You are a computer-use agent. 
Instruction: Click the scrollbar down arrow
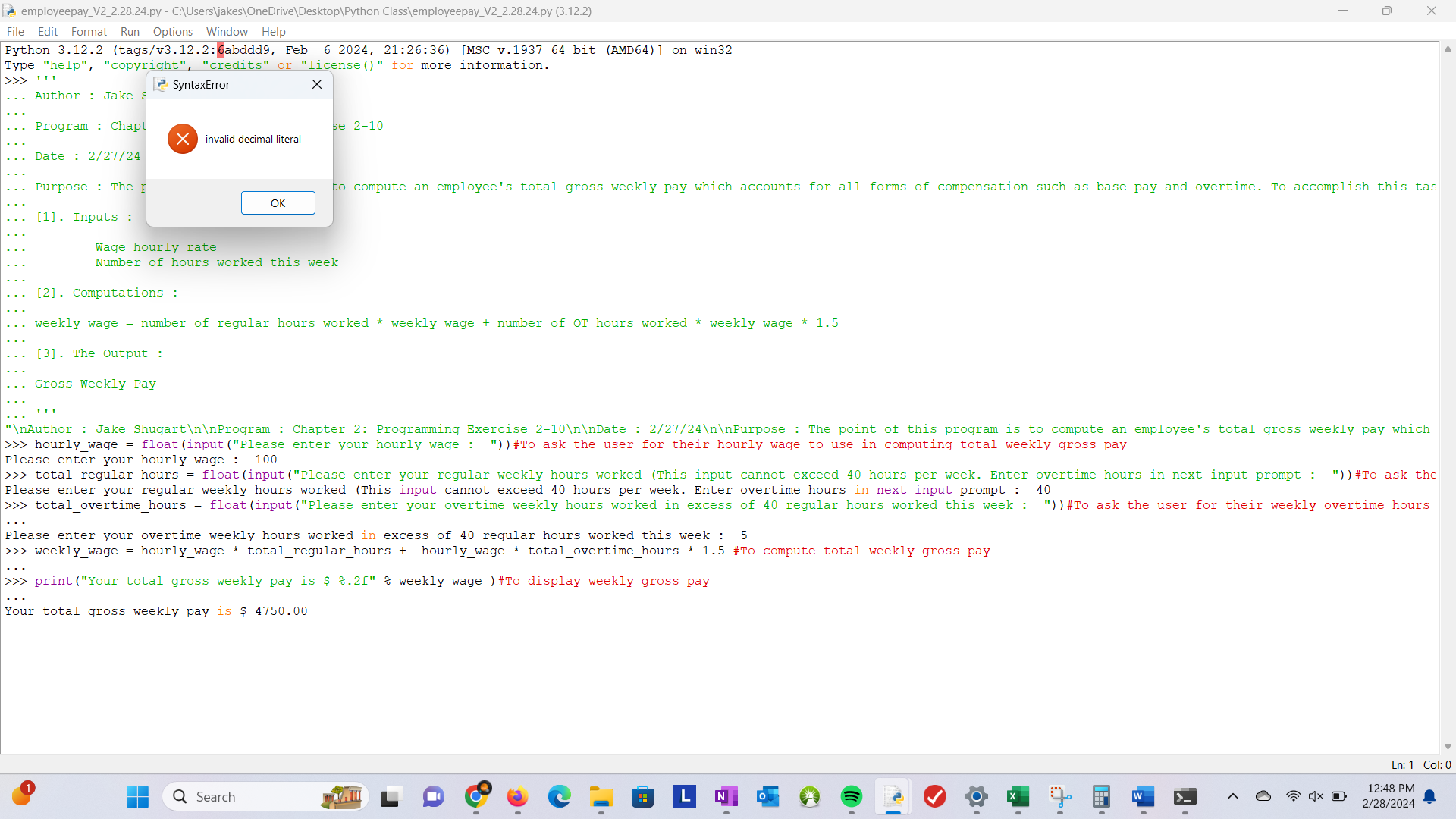1448,747
